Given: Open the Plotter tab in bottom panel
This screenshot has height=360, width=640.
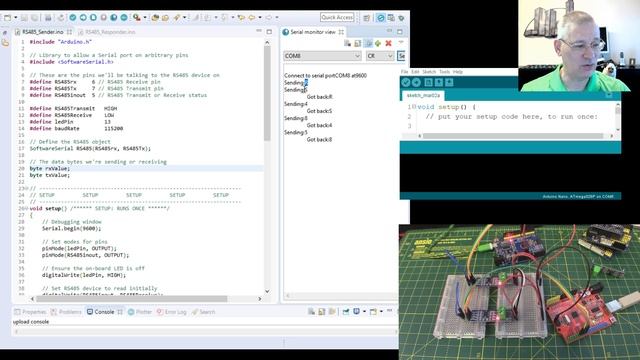Looking at the screenshot, I should click(140, 312).
